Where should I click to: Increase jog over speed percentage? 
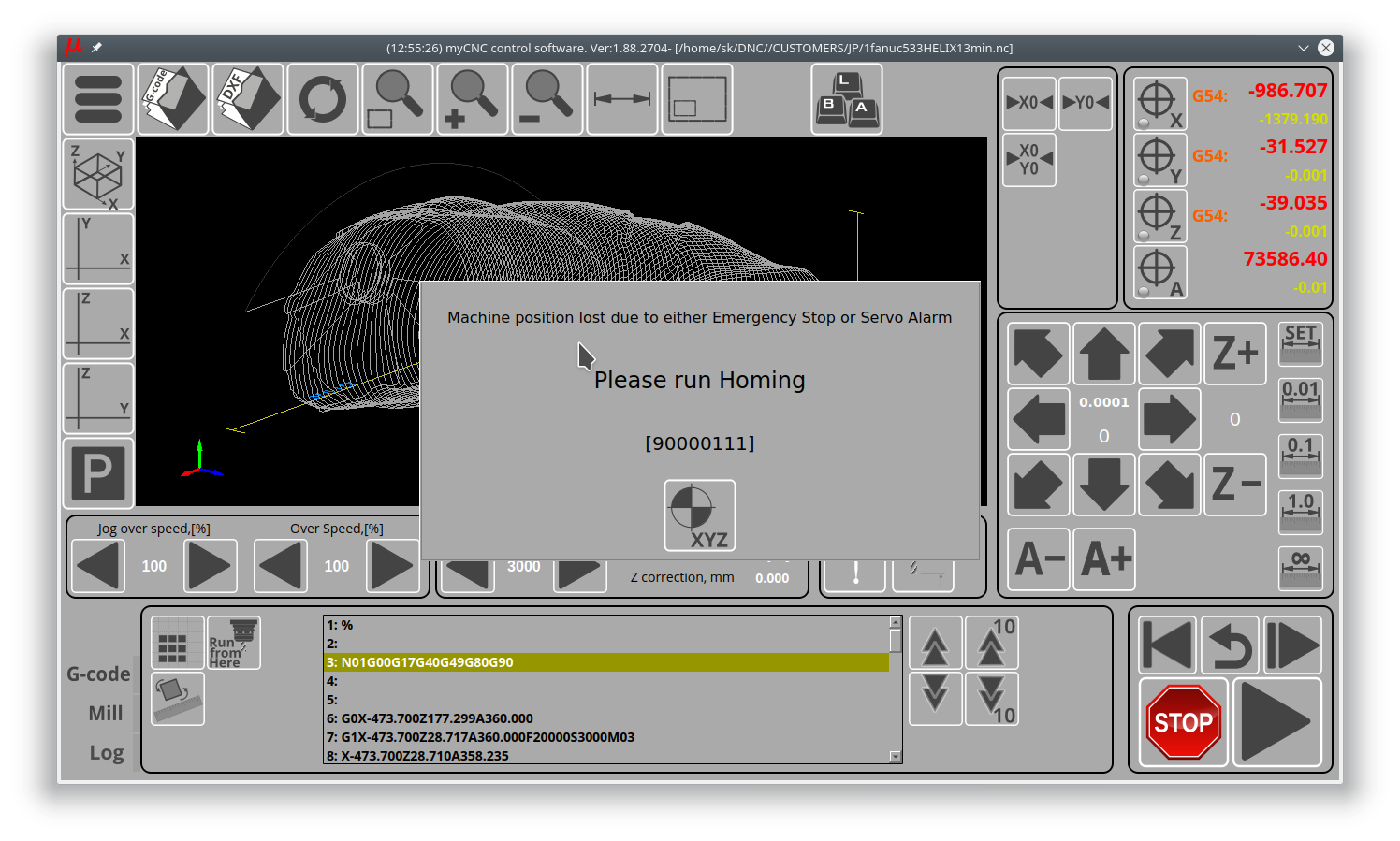point(210,566)
